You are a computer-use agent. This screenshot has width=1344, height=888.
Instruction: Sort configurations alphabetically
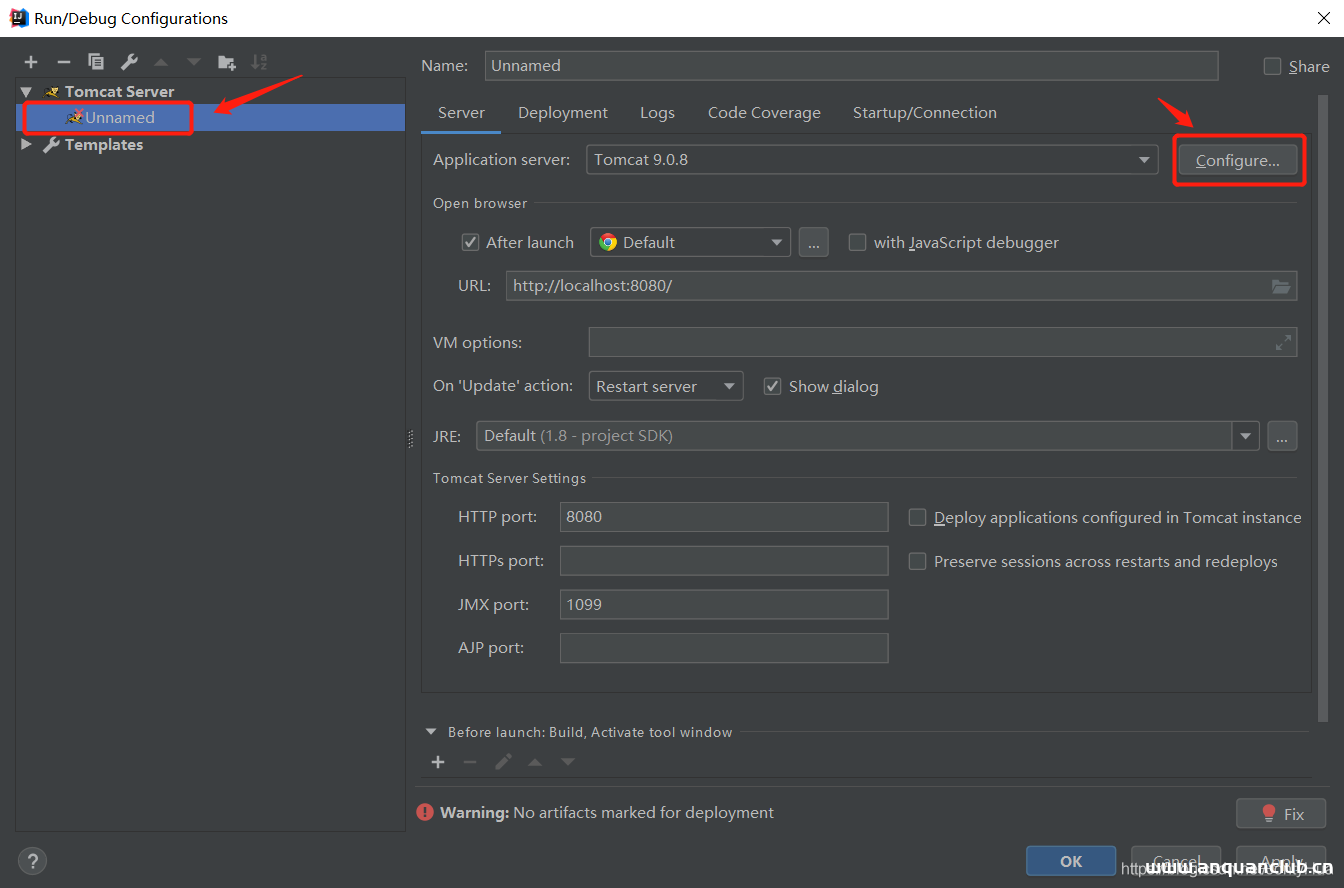259,62
